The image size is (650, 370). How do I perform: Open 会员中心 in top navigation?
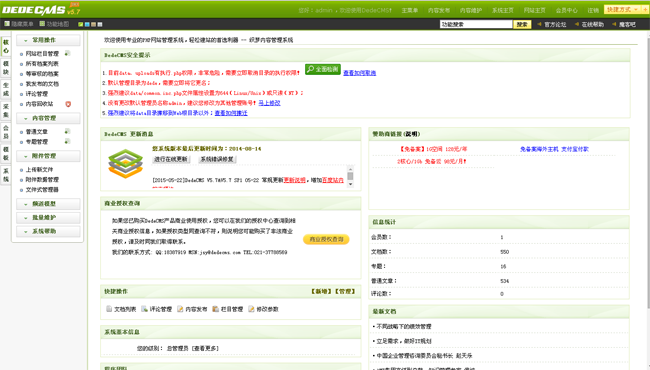click(566, 10)
